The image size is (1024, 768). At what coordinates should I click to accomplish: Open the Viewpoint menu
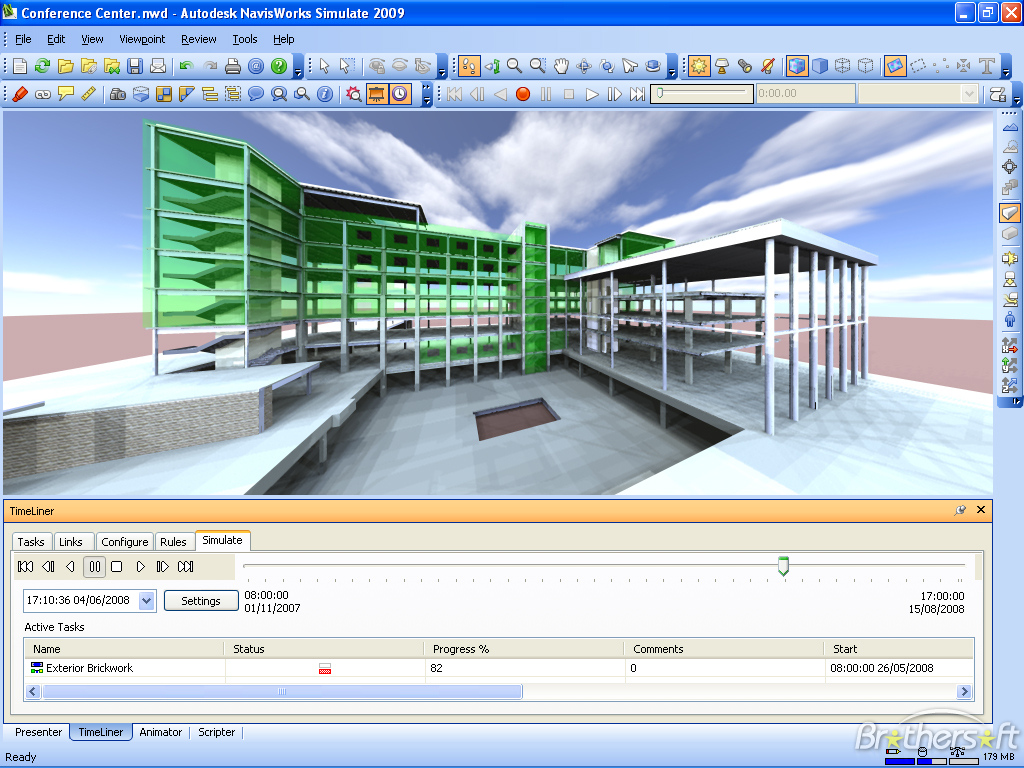[x=142, y=39]
